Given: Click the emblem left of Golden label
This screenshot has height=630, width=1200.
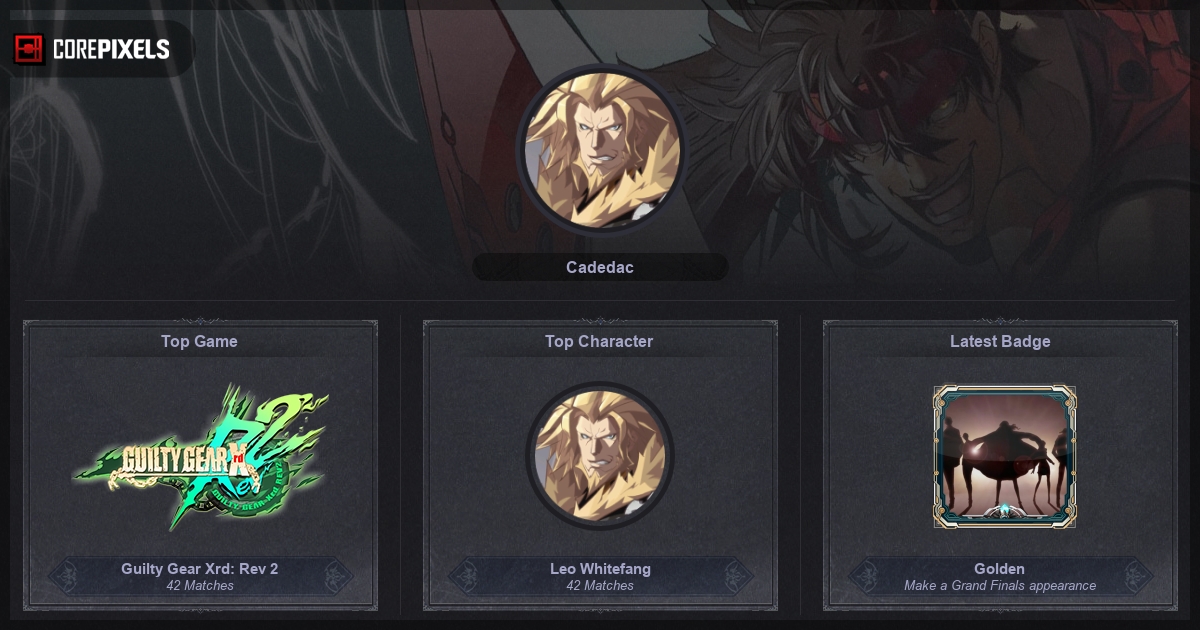Looking at the screenshot, I should coord(866,576).
